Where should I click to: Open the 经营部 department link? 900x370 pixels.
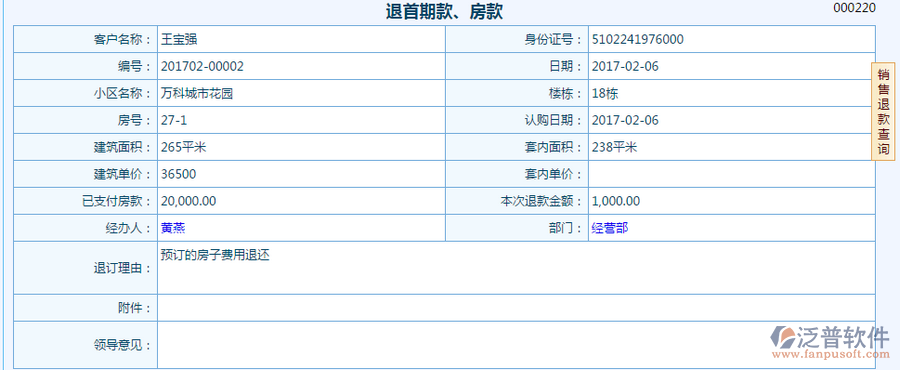[610, 228]
